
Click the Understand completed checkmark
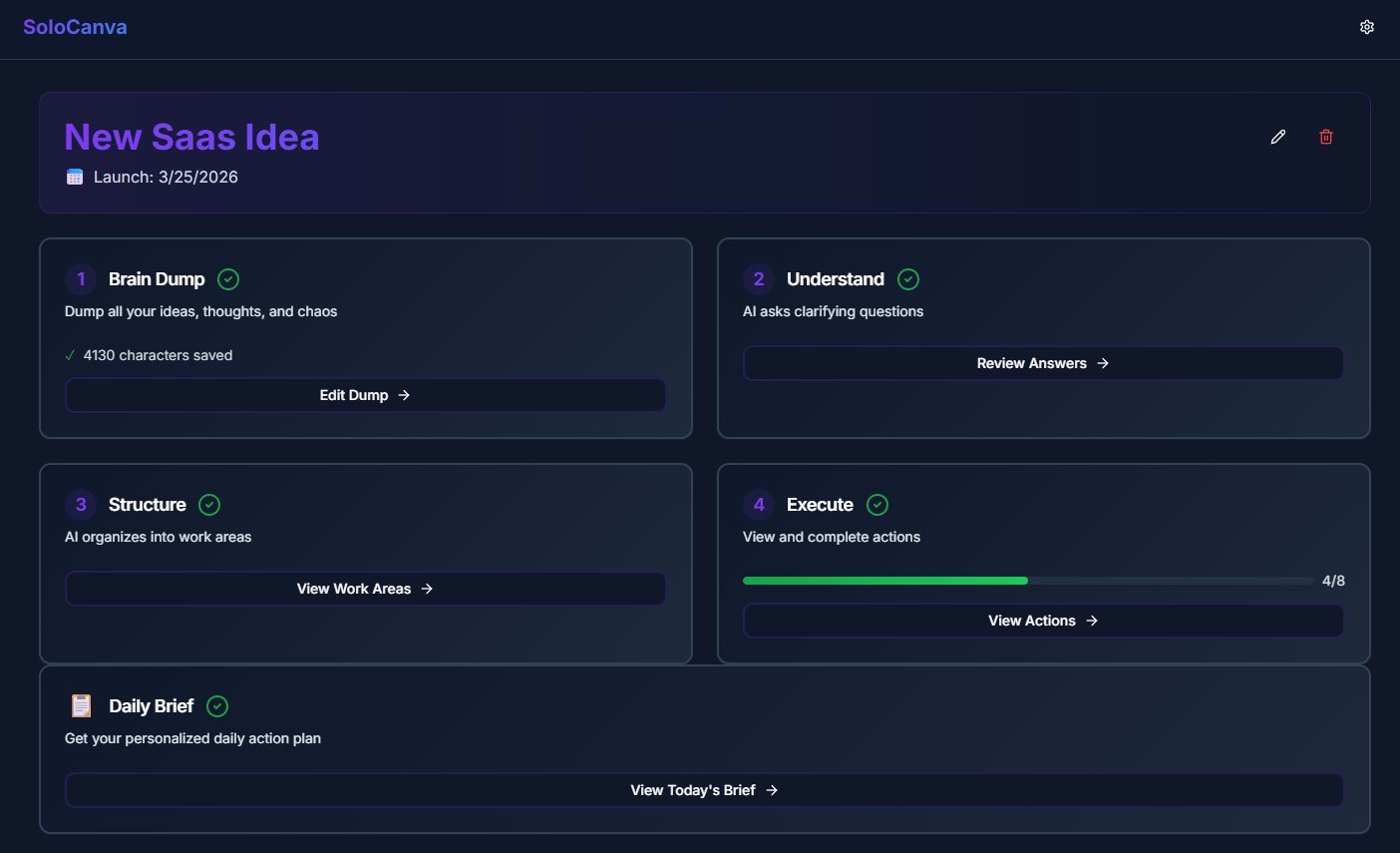tap(908, 279)
